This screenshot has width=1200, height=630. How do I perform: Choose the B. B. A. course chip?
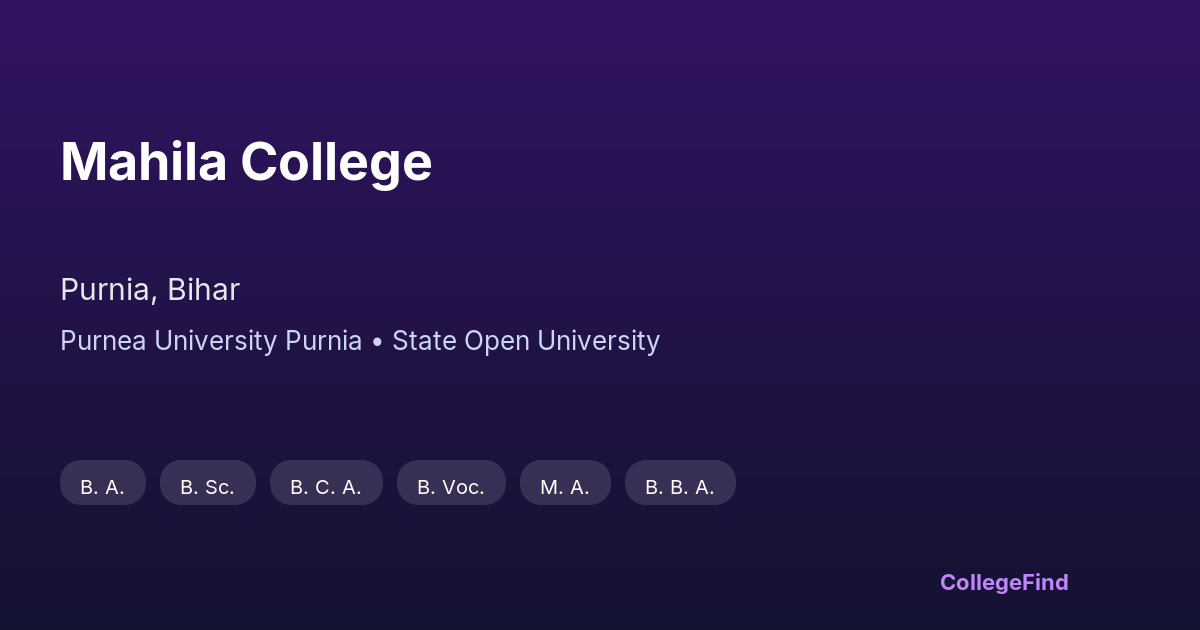tap(680, 487)
